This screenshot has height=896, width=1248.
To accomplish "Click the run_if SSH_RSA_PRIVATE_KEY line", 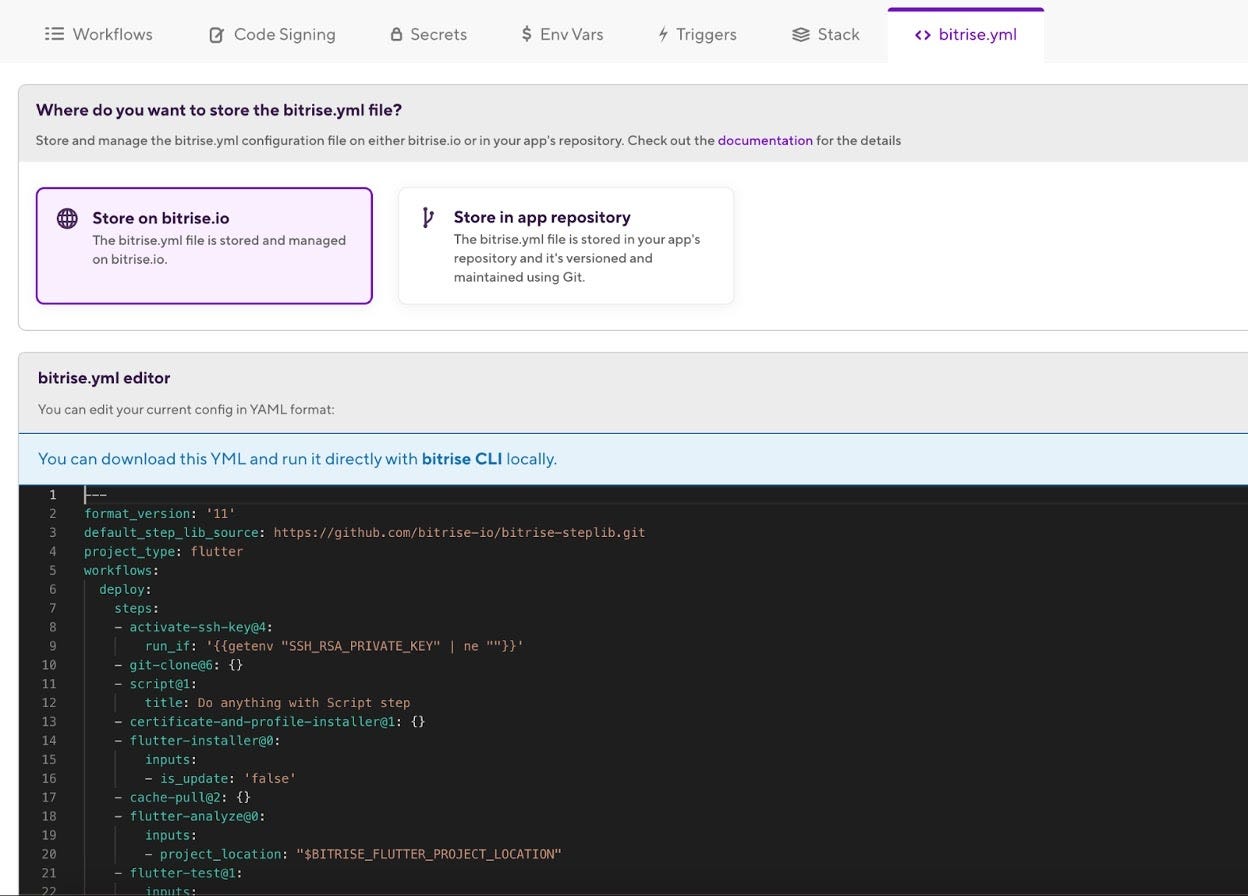I will click(334, 646).
